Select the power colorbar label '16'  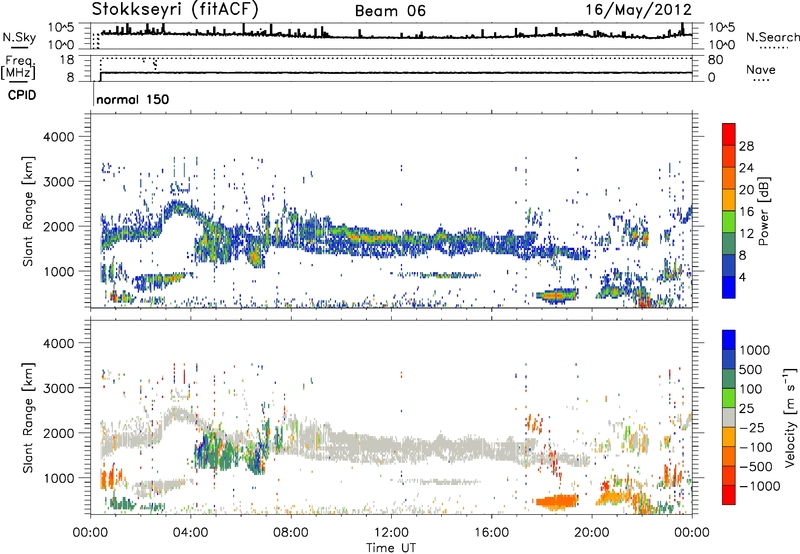(x=746, y=212)
